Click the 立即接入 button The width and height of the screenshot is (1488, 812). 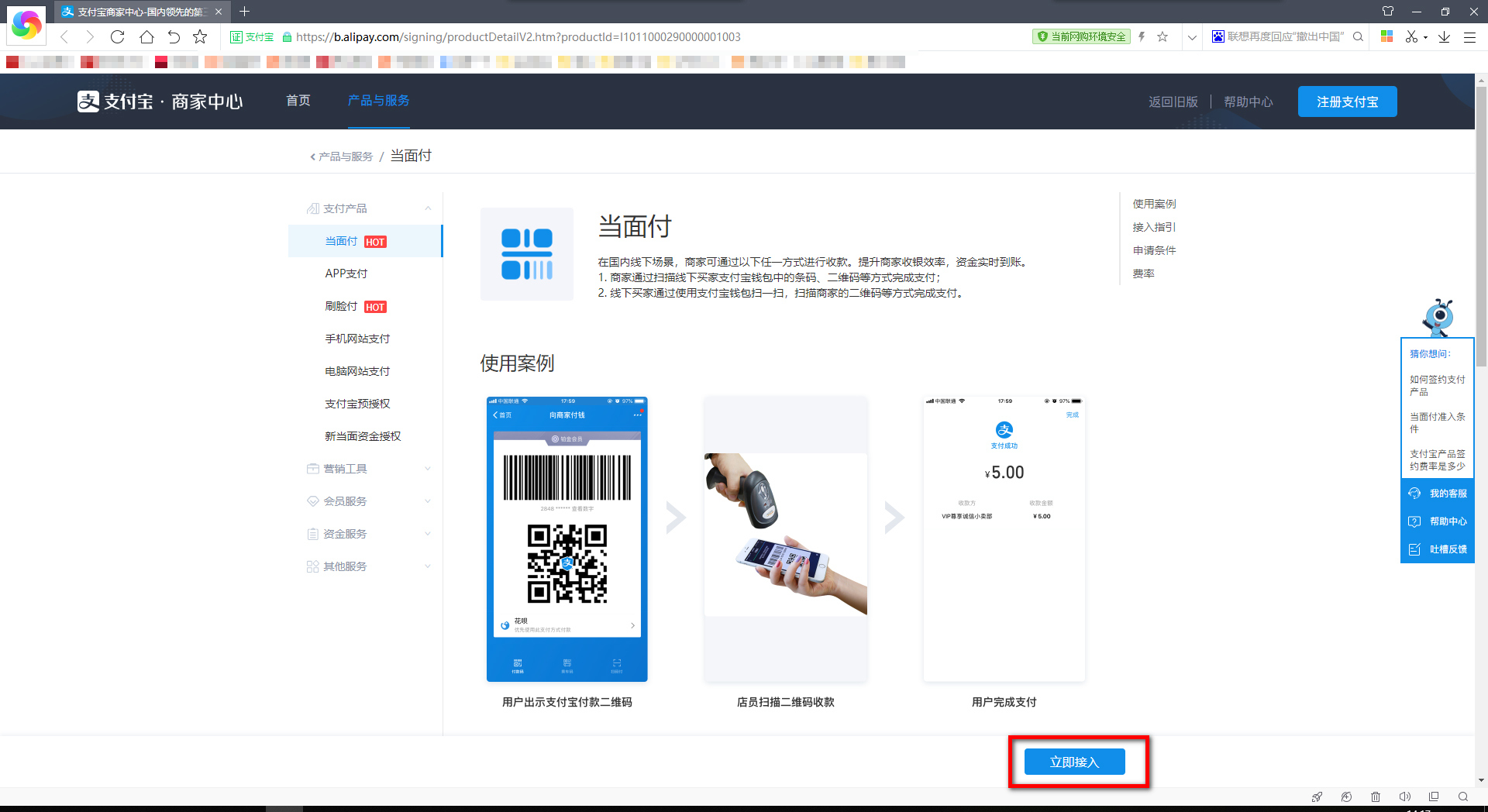coord(1074,762)
